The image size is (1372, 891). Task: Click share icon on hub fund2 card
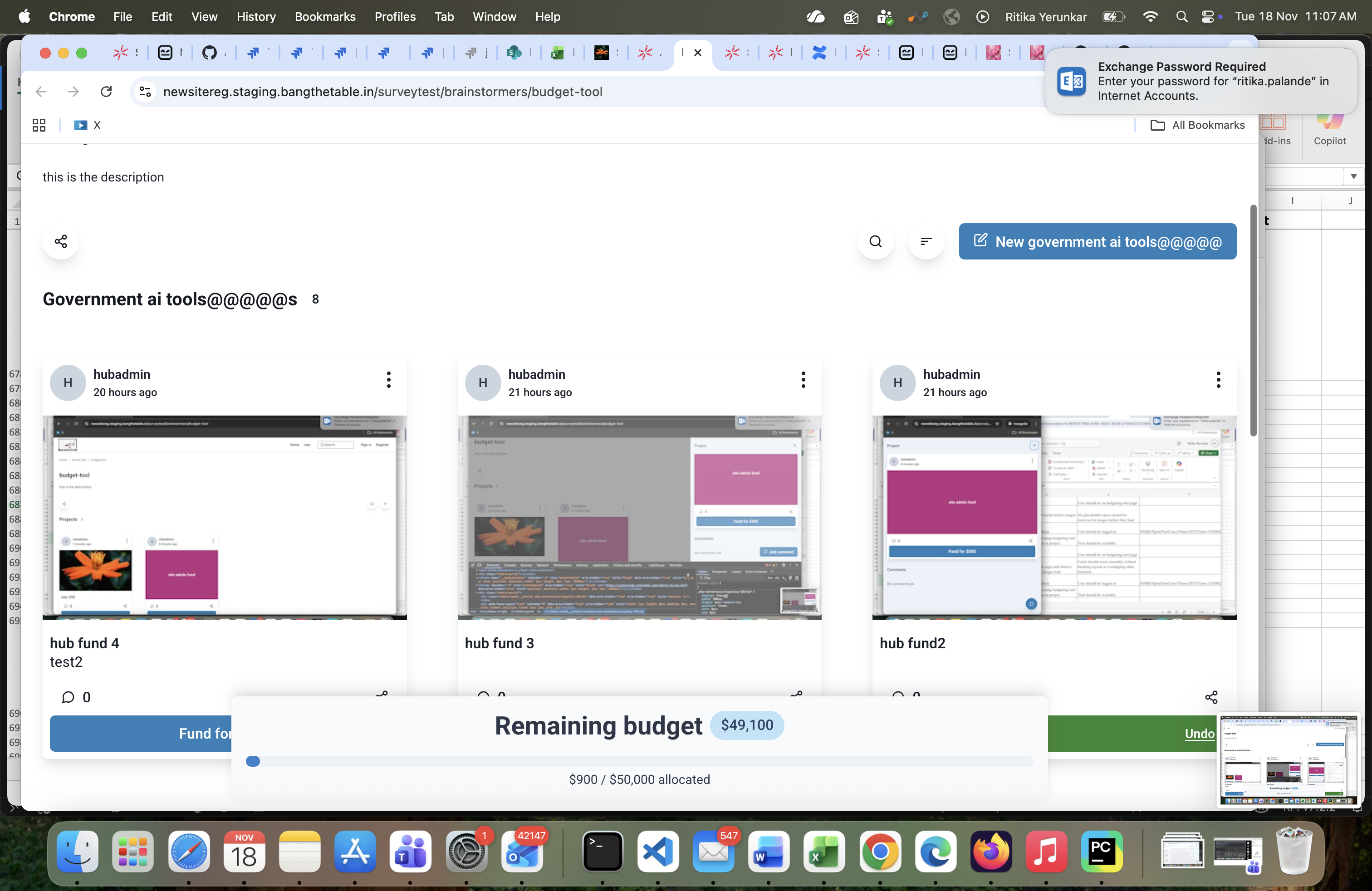[1211, 697]
